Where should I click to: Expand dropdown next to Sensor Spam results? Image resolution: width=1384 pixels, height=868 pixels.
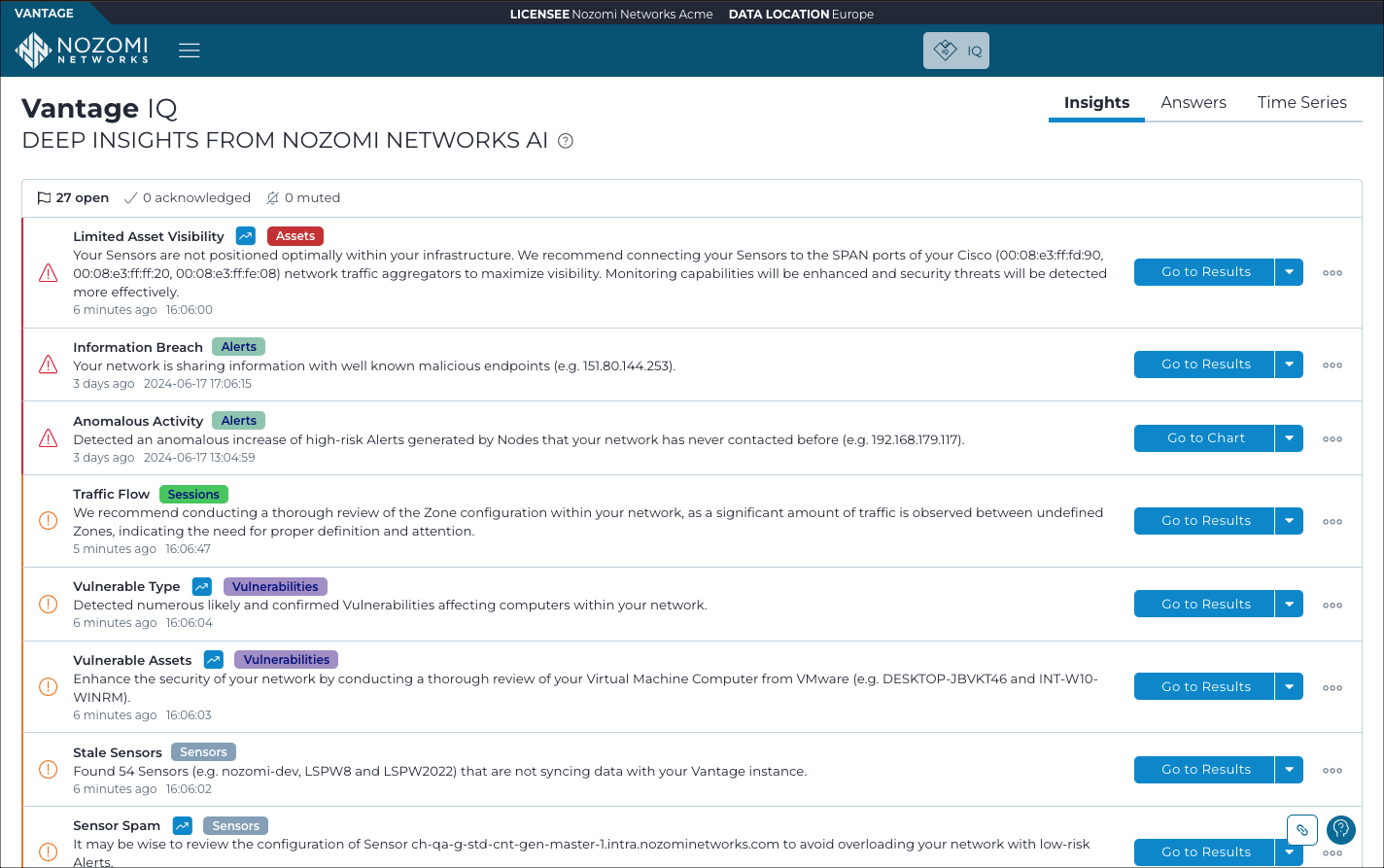click(x=1289, y=852)
